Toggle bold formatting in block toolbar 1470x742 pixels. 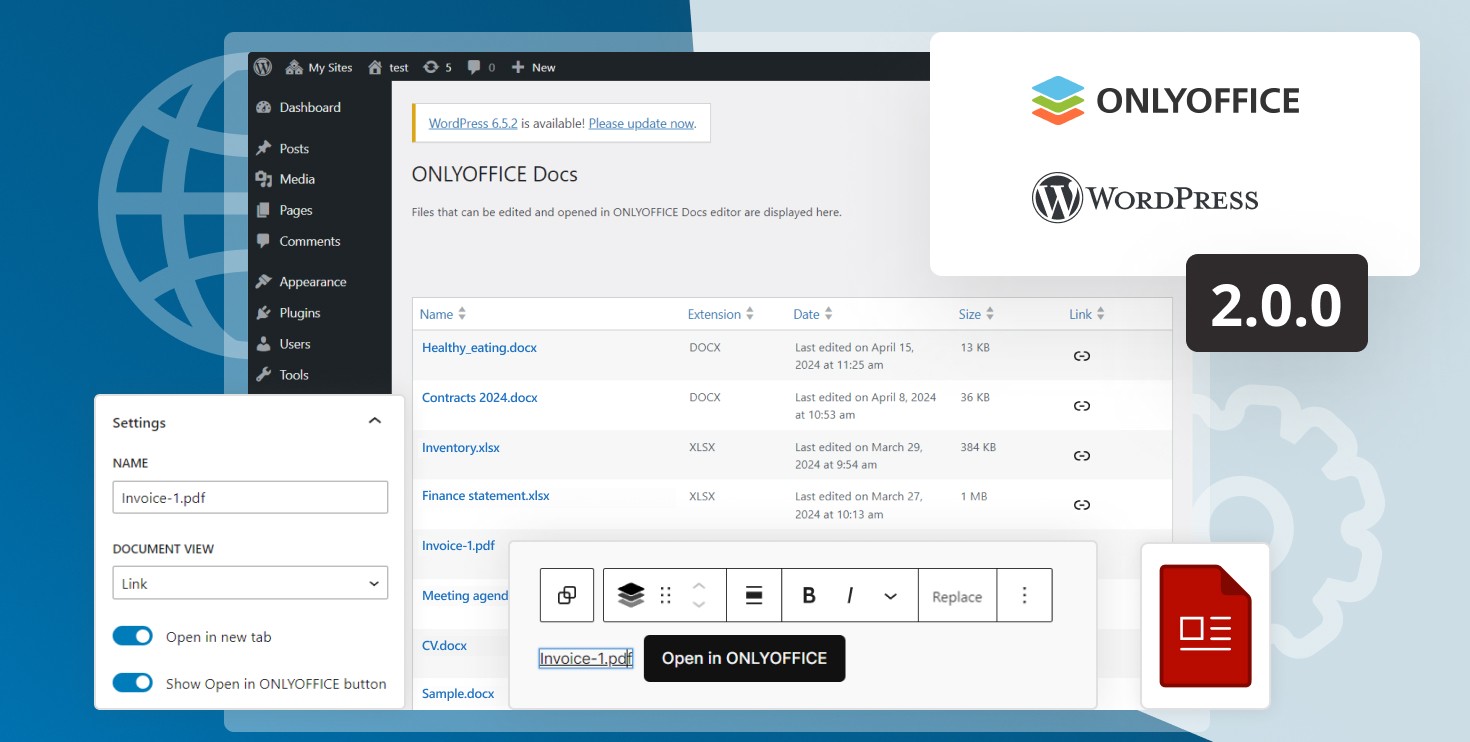809,596
